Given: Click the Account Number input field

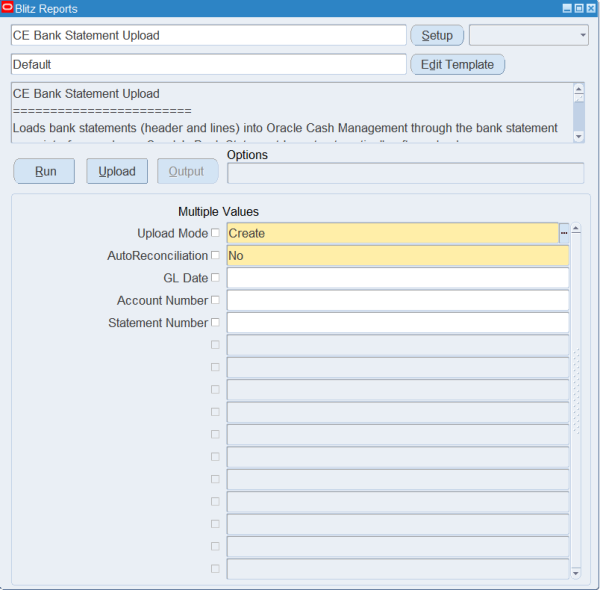Looking at the screenshot, I should tap(398, 300).
